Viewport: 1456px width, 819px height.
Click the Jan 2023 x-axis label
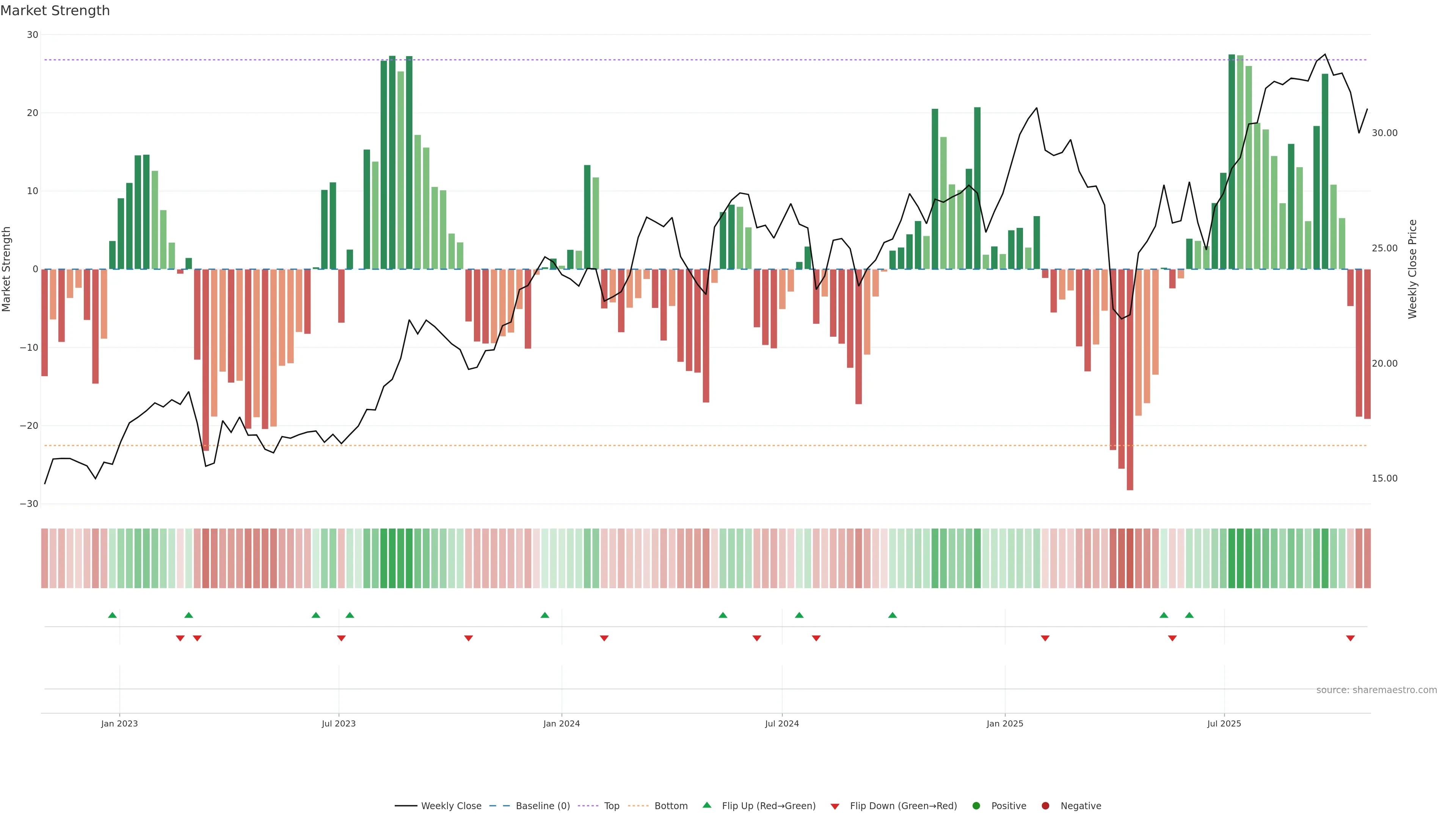click(119, 723)
